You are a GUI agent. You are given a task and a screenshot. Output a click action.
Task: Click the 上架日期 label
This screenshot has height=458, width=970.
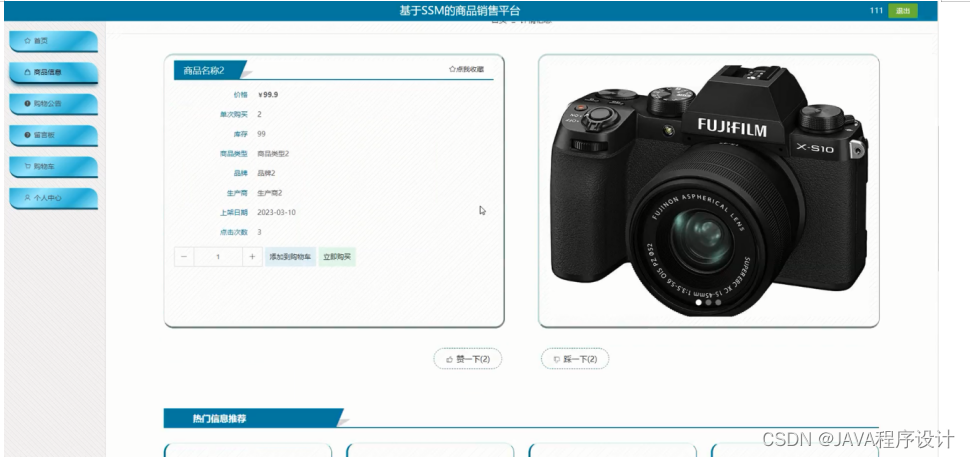point(234,212)
